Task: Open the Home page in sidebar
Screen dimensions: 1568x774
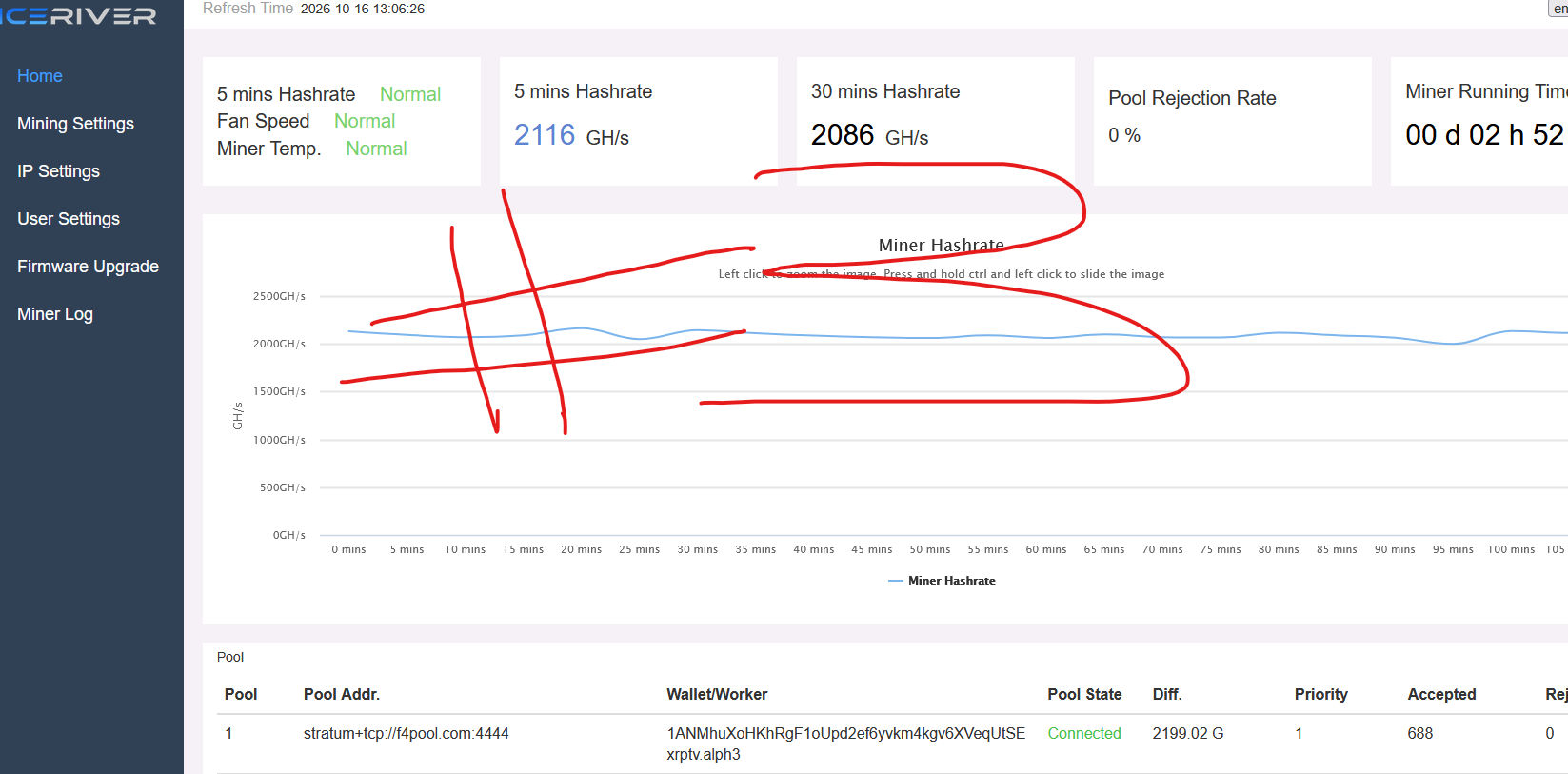Action: point(40,76)
